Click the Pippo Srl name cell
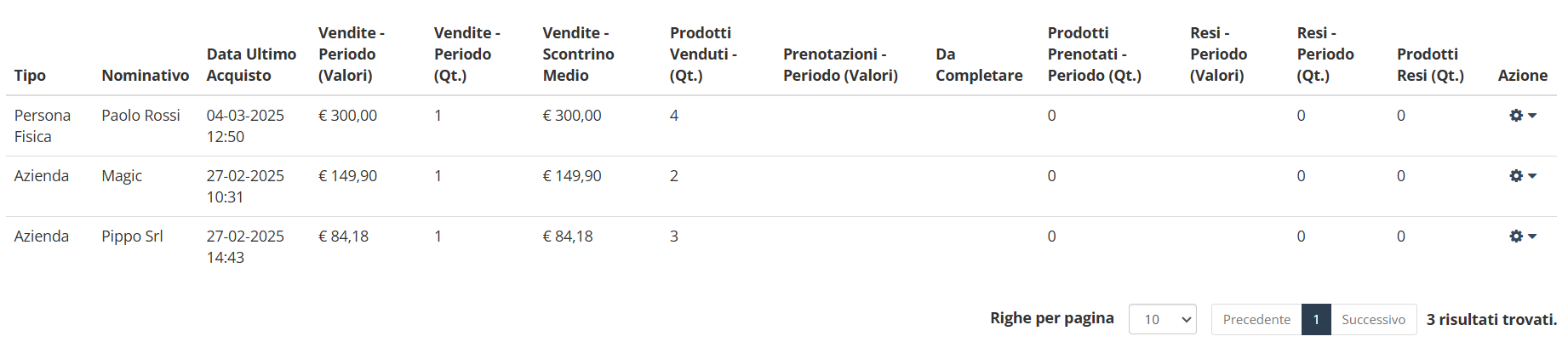1568x342 pixels. tap(132, 237)
